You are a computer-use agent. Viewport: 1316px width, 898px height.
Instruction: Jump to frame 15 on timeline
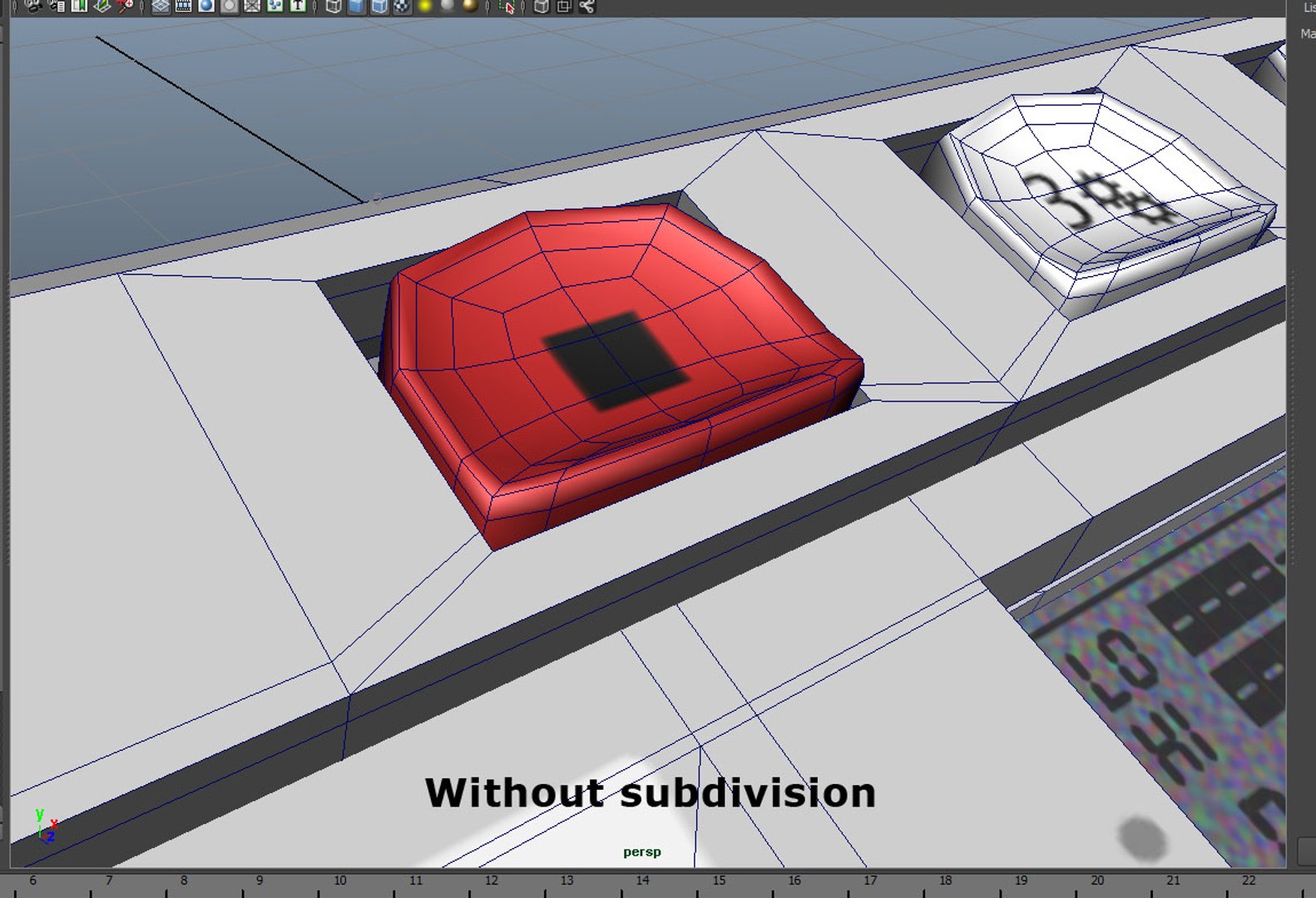tap(719, 881)
